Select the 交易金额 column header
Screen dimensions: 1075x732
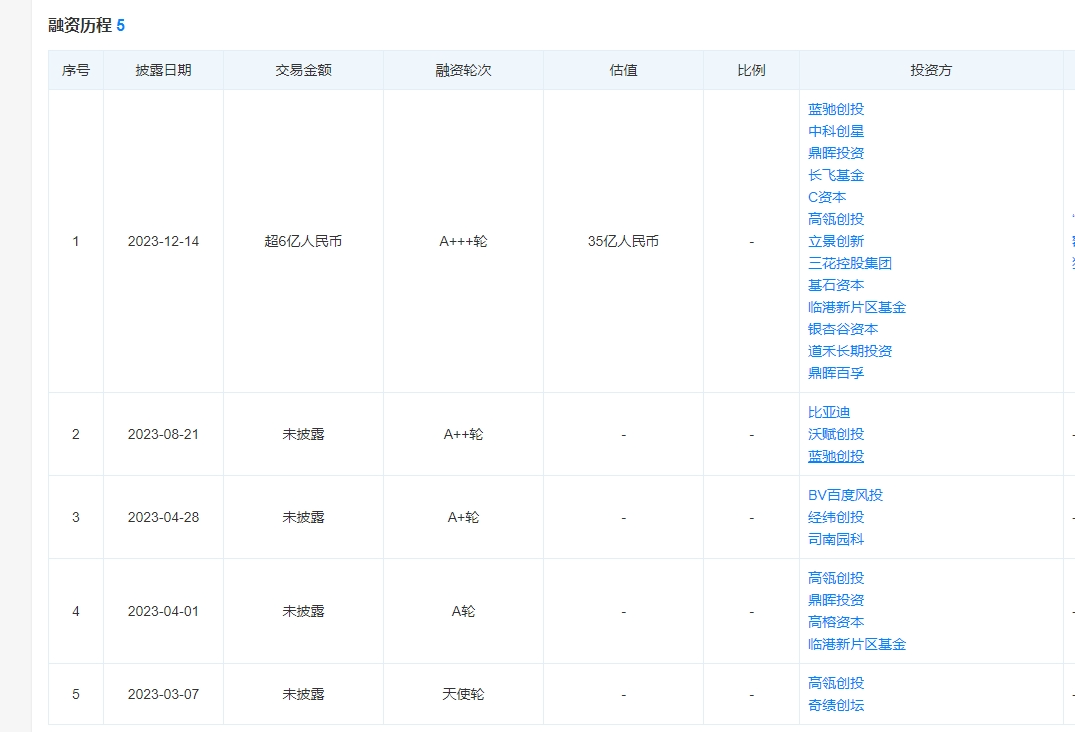[303, 70]
